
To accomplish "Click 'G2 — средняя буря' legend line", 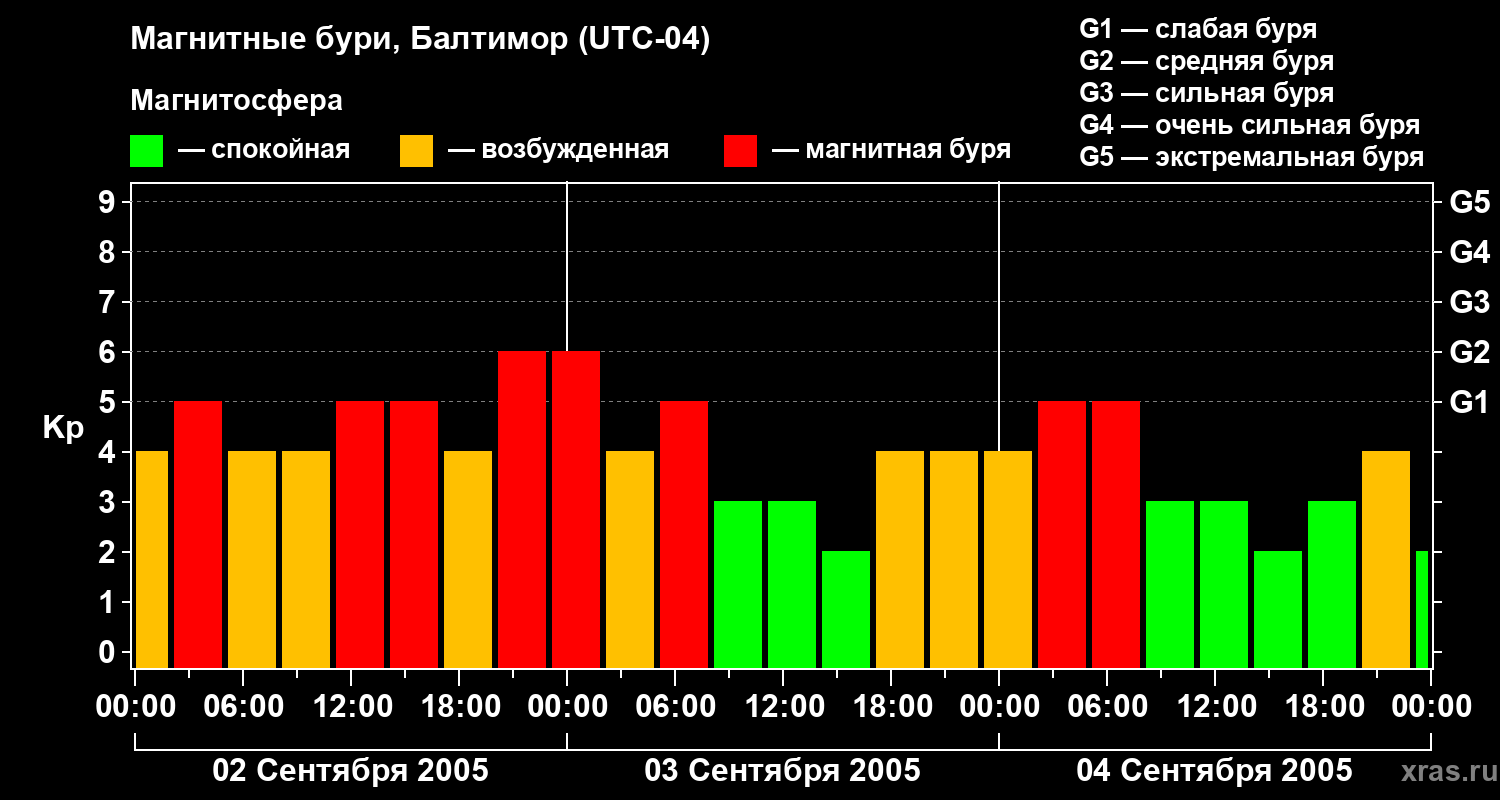I will pyautogui.click(x=1206, y=61).
